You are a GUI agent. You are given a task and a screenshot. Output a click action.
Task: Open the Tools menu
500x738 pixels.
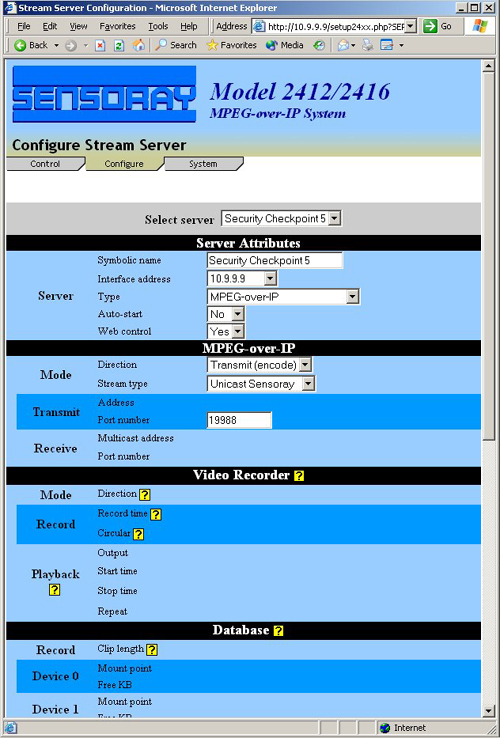158,26
